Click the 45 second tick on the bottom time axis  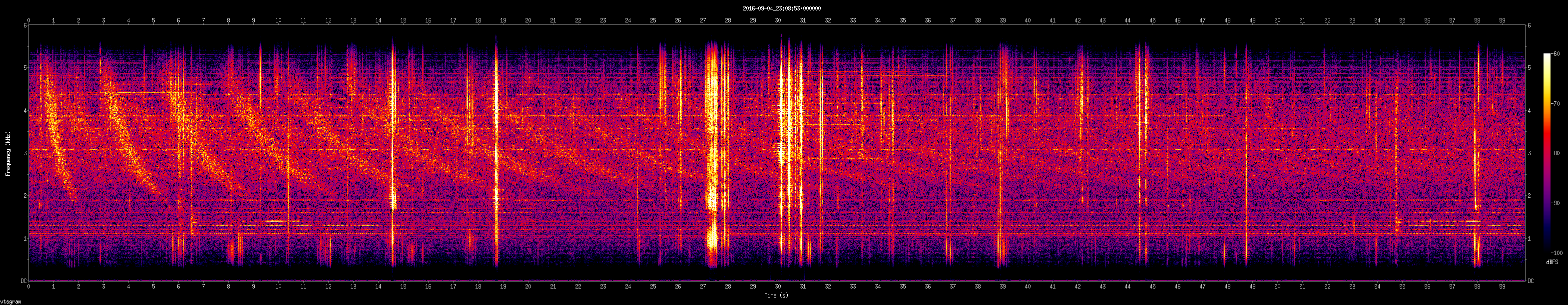tap(1152, 286)
